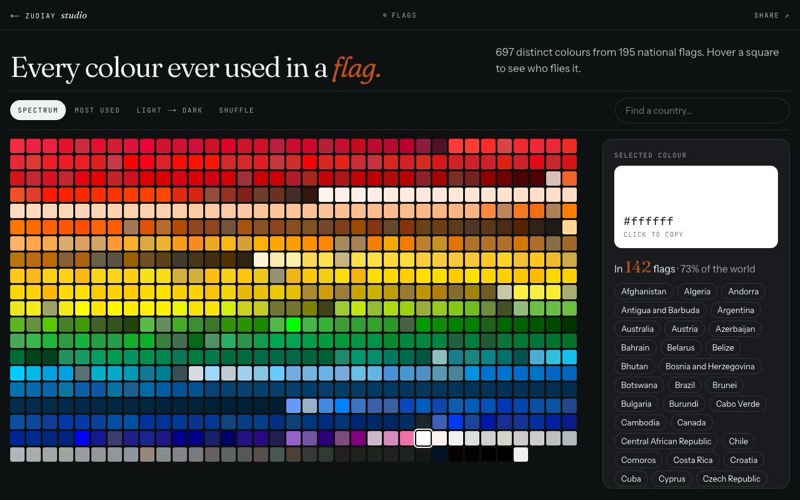
Task: Pick the final near-white swatch in the bottom row
Action: point(520,455)
